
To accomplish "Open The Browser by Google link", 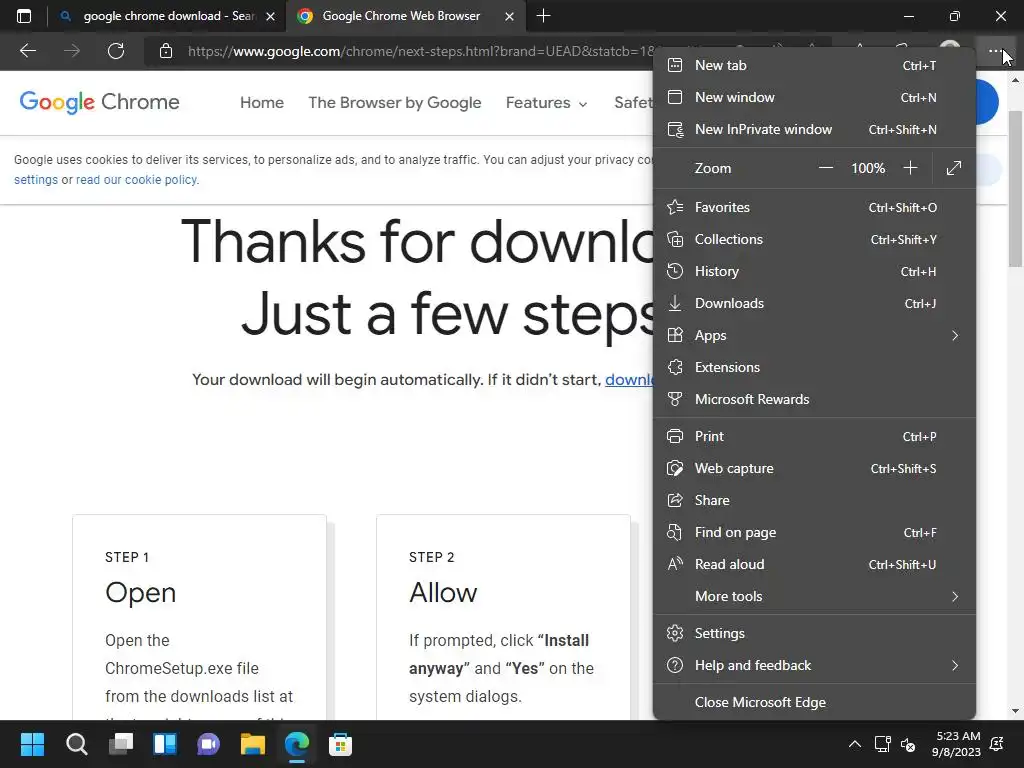I will 394,103.
